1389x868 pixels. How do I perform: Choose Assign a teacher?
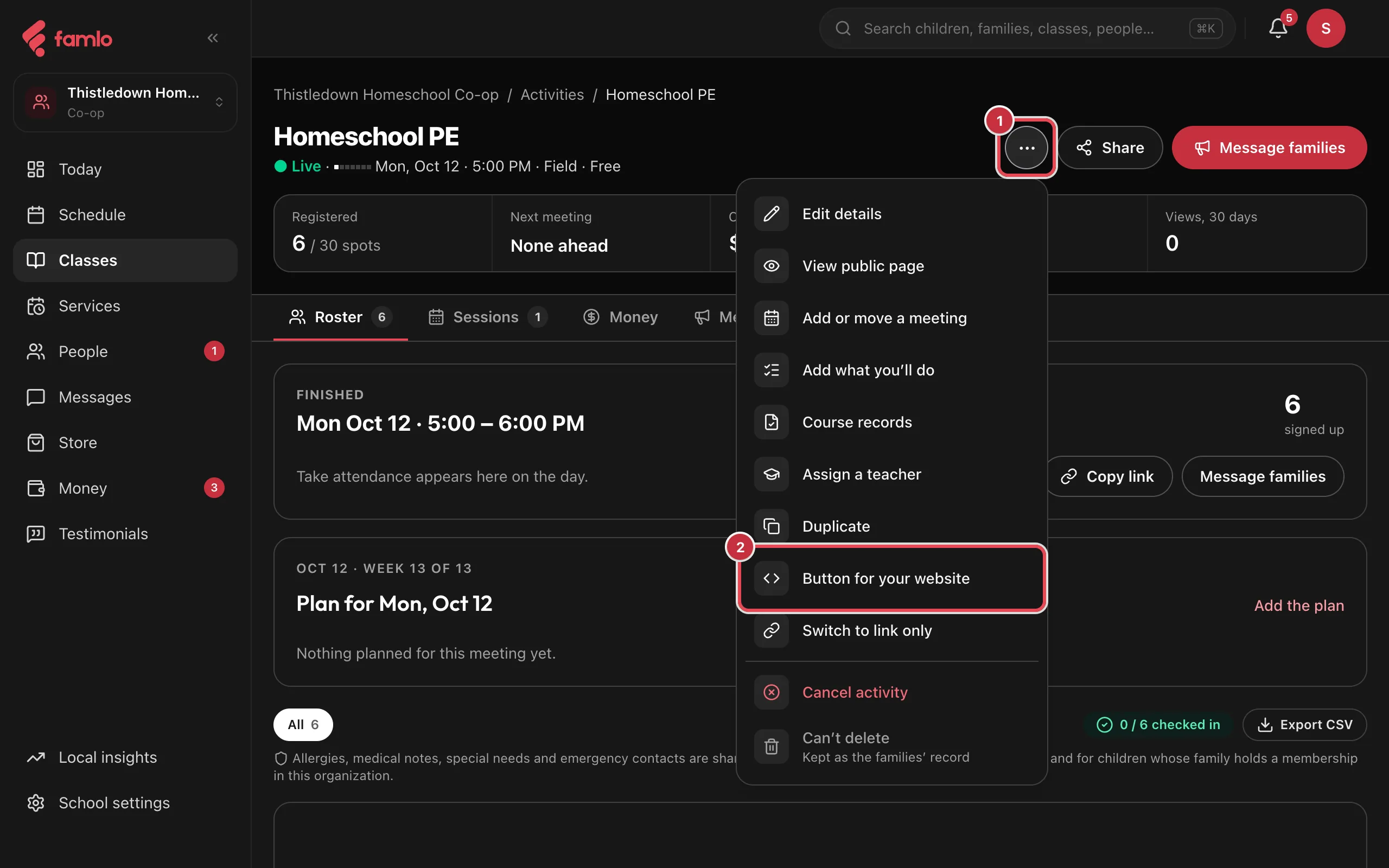892,474
